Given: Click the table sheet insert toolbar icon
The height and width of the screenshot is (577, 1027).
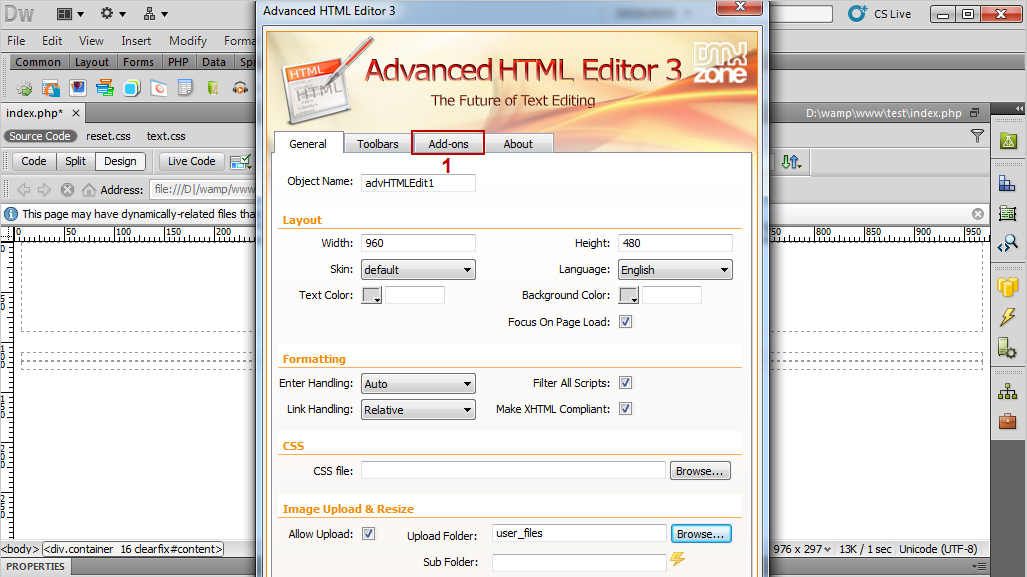Looking at the screenshot, I should coord(185,88).
